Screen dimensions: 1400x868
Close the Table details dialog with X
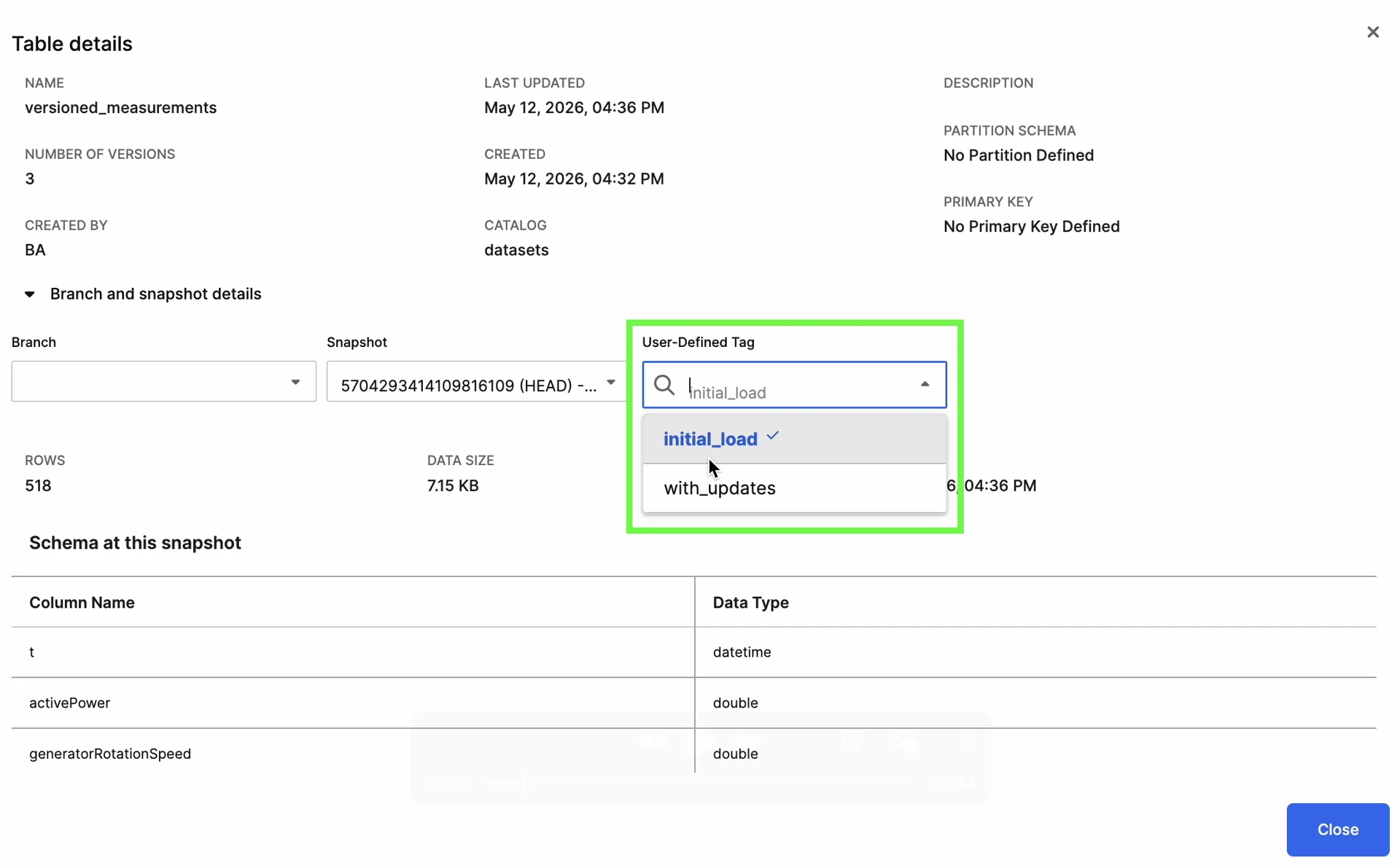pos(1372,32)
